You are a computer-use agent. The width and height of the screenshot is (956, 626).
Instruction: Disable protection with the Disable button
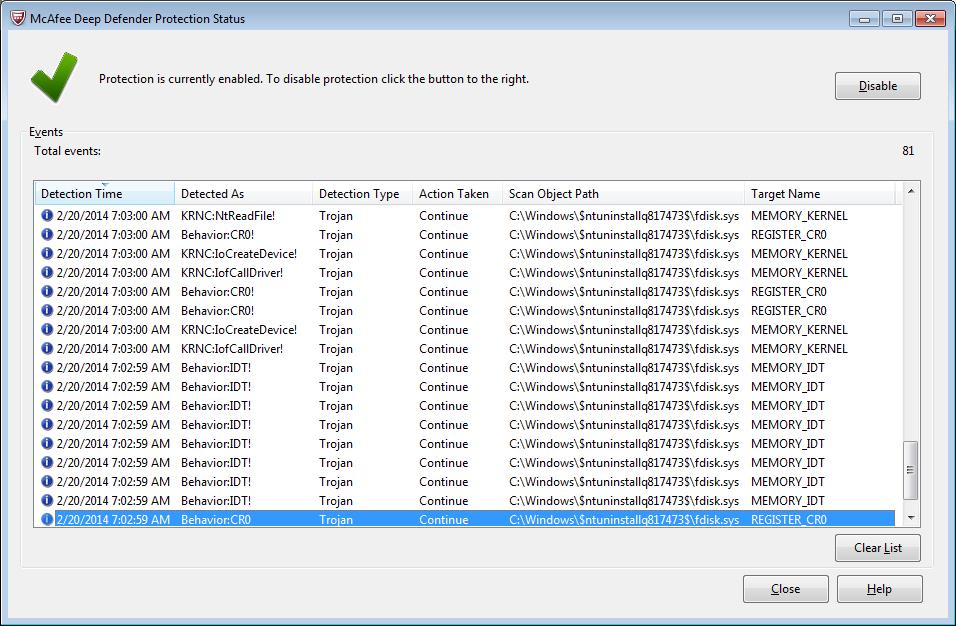coord(877,86)
